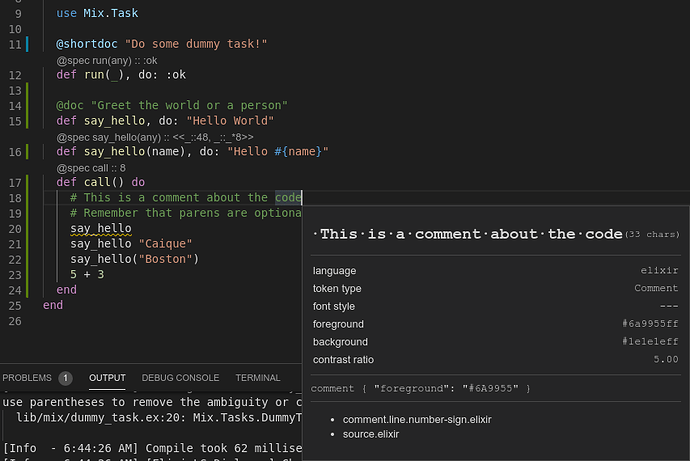Click the '"Hello World"' string
This screenshot has height=461, width=690.
click(230, 121)
